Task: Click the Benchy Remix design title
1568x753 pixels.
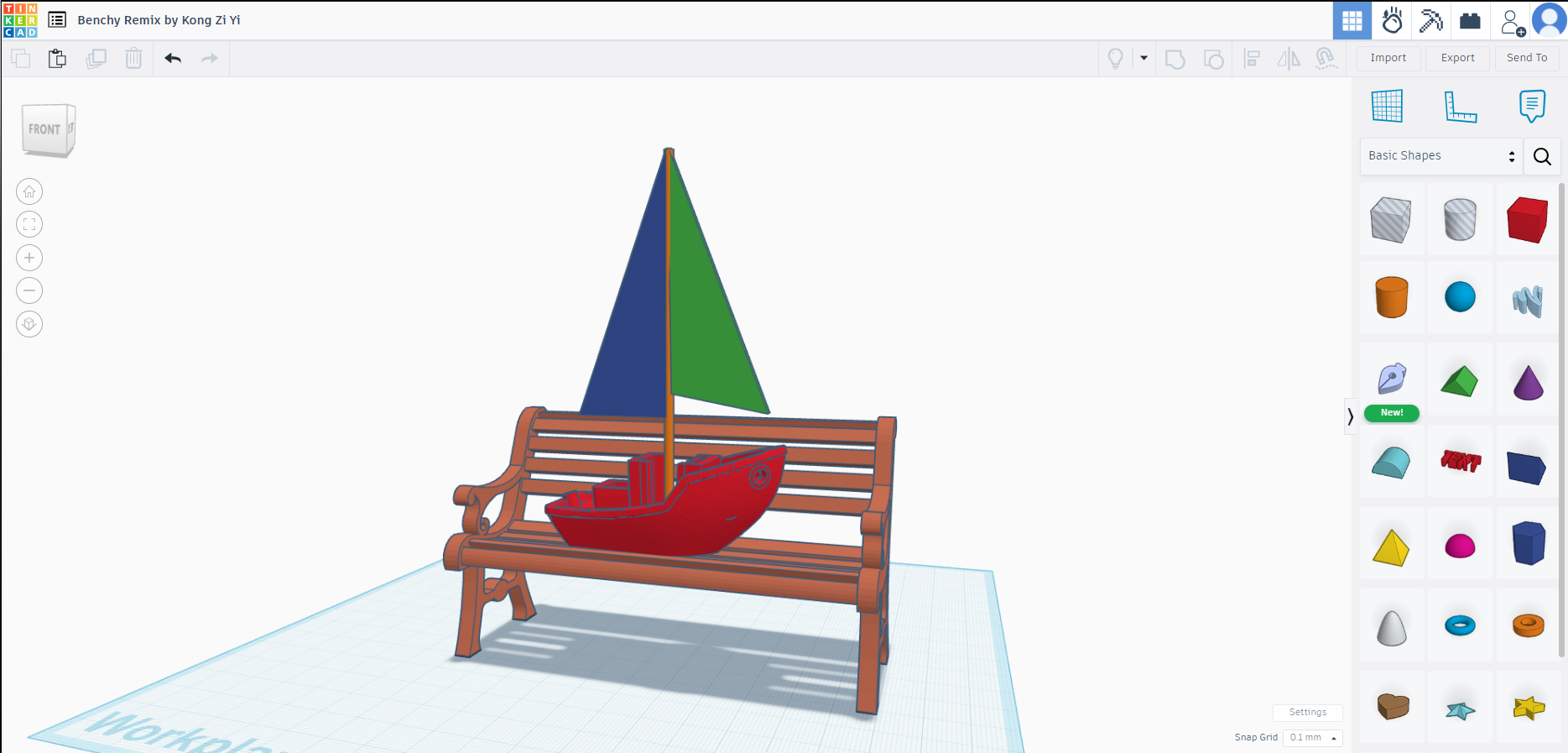Action: (x=159, y=20)
